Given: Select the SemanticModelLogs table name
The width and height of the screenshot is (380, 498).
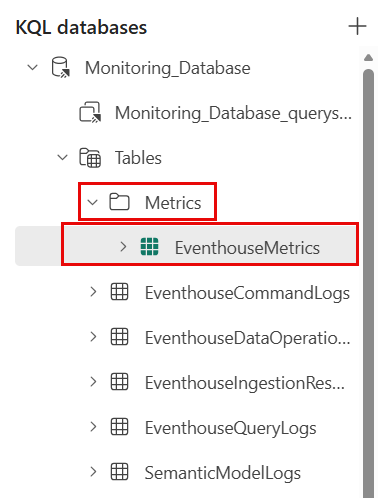Looking at the screenshot, I should (x=223, y=473).
